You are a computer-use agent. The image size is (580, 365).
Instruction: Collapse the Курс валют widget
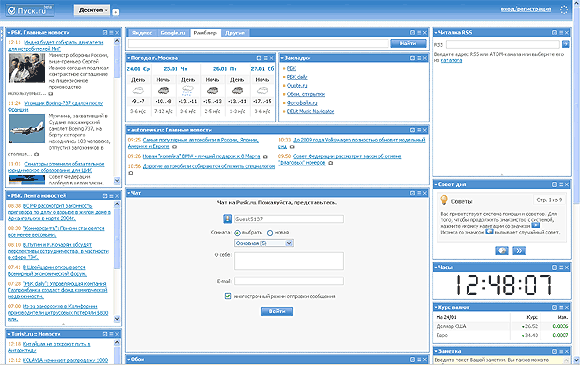tap(436, 307)
